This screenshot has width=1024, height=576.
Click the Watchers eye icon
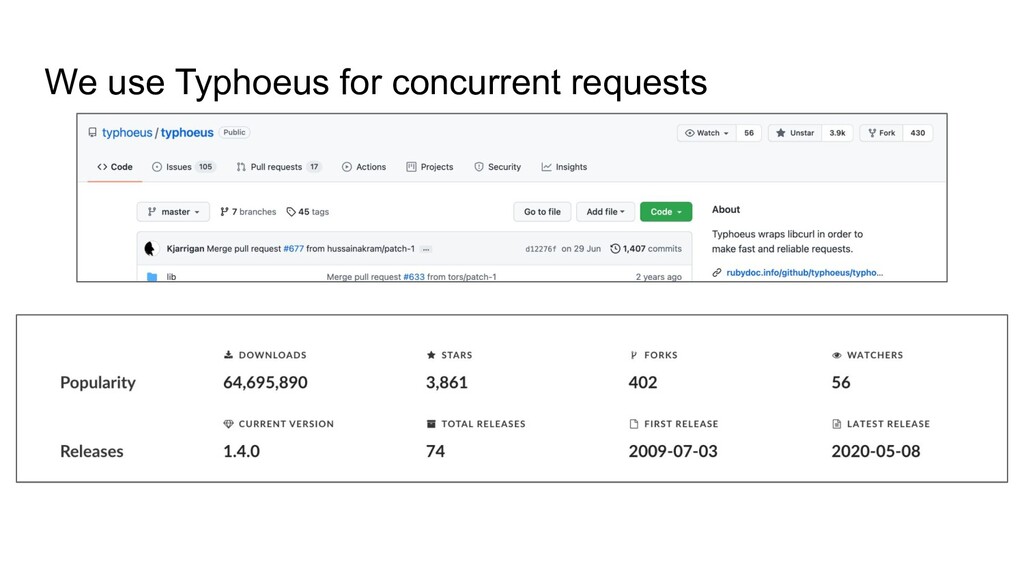point(837,355)
